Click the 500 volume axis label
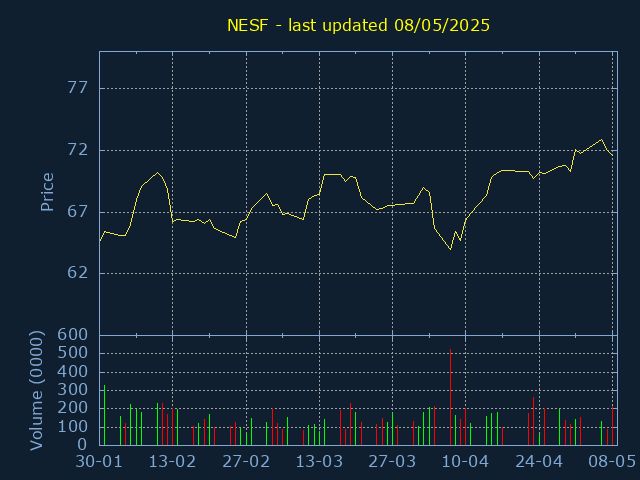 pyautogui.click(x=73, y=353)
